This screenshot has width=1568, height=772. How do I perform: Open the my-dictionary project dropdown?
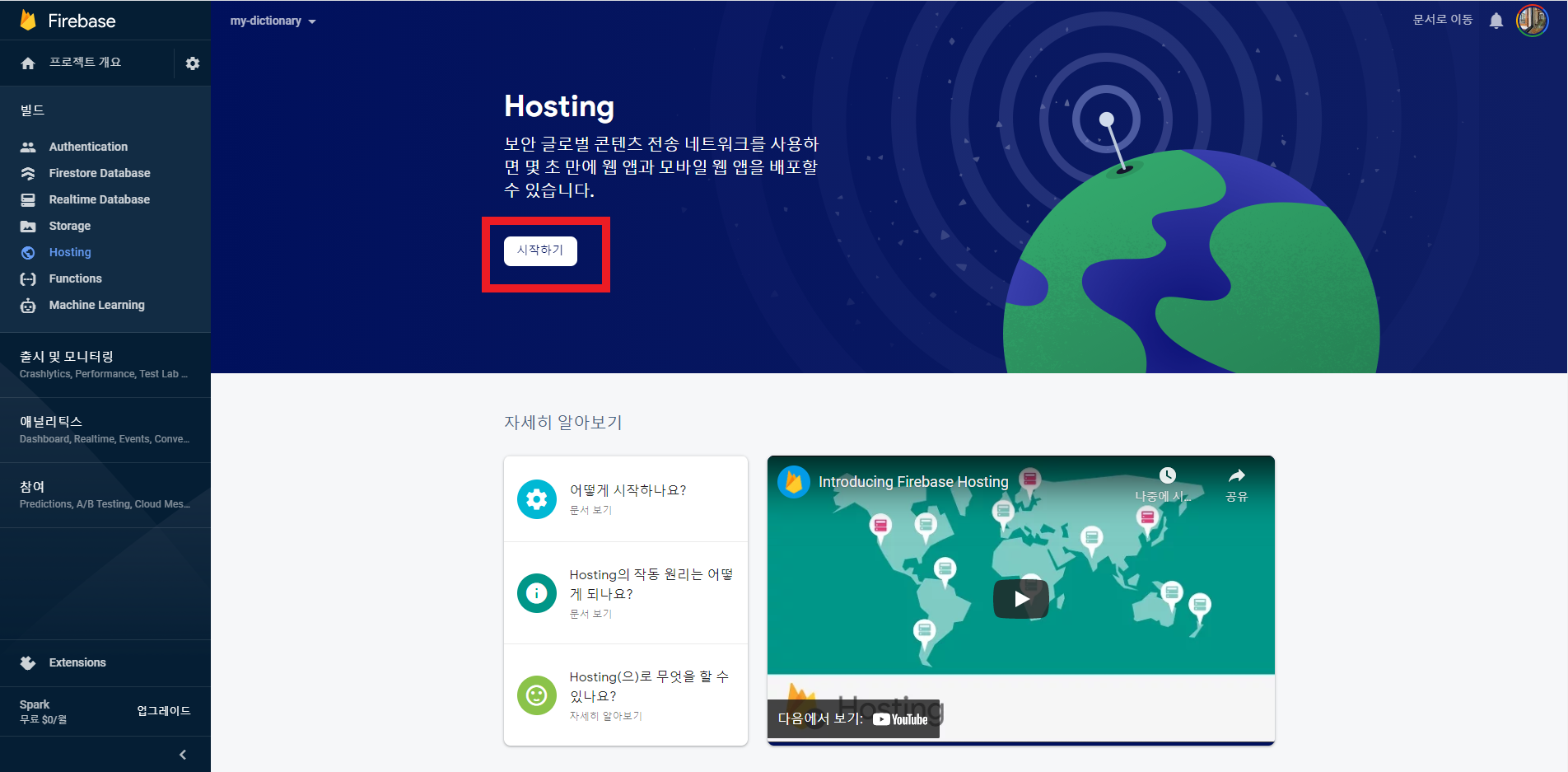coord(273,21)
